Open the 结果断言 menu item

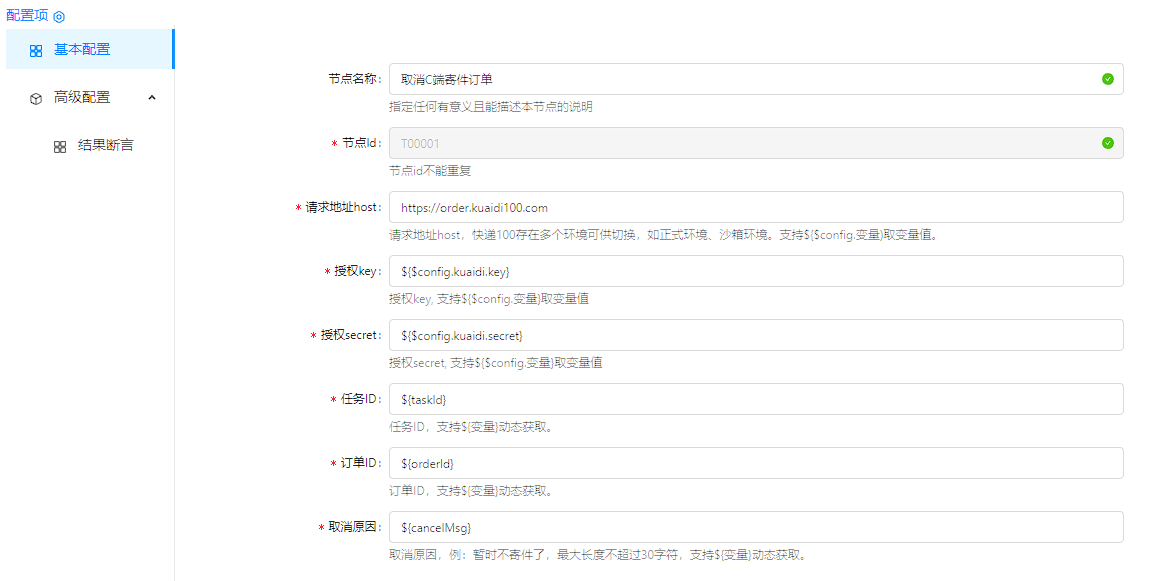tap(105, 145)
